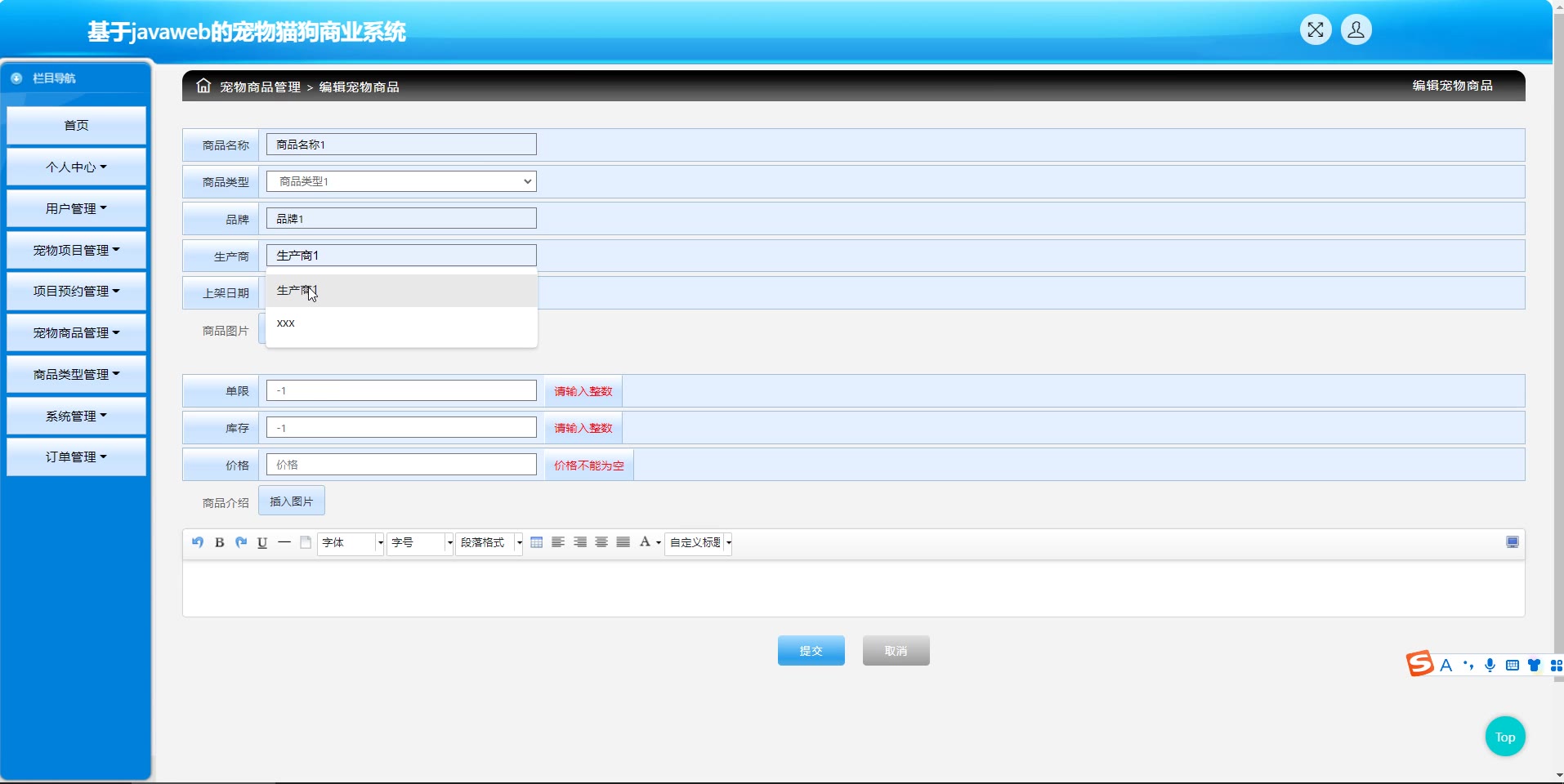The height and width of the screenshot is (784, 1564).
Task: Click inside the rich text editor area
Action: [x=853, y=588]
